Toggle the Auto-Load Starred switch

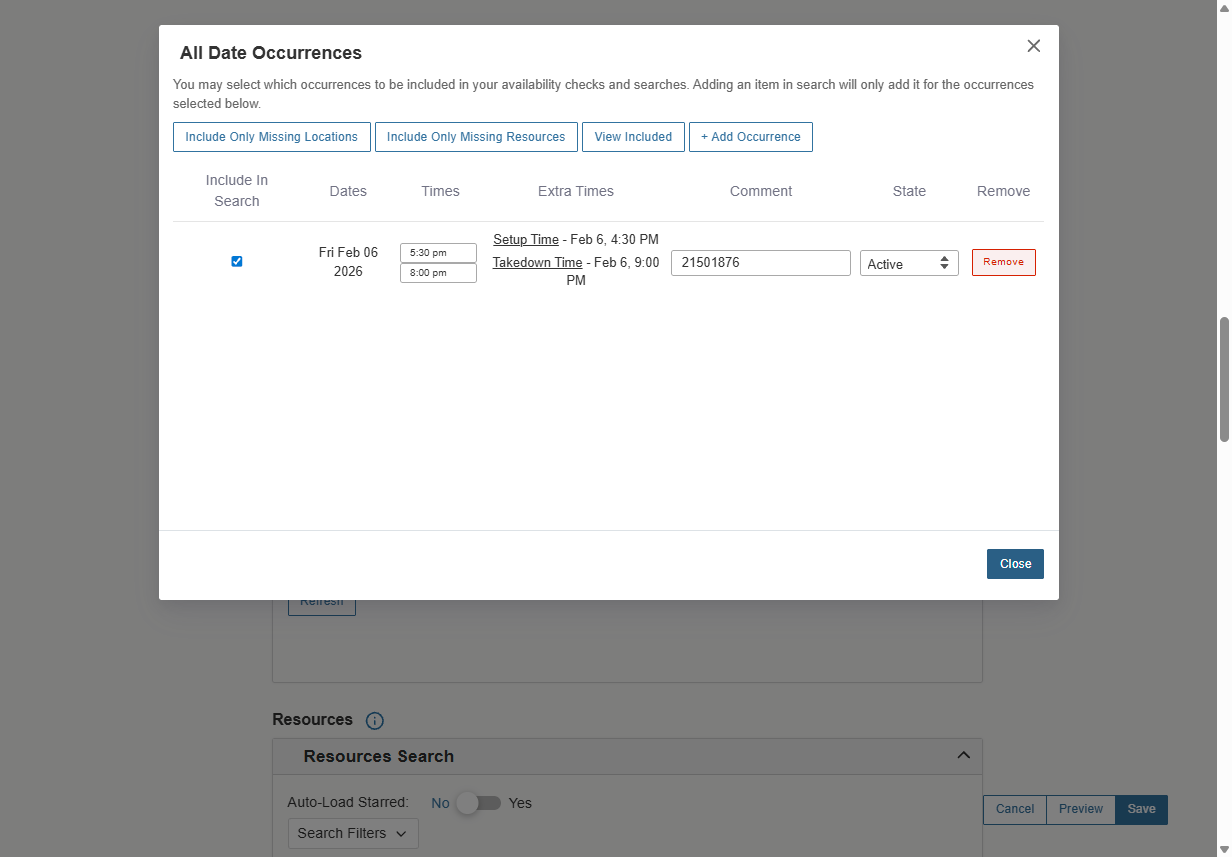(478, 803)
